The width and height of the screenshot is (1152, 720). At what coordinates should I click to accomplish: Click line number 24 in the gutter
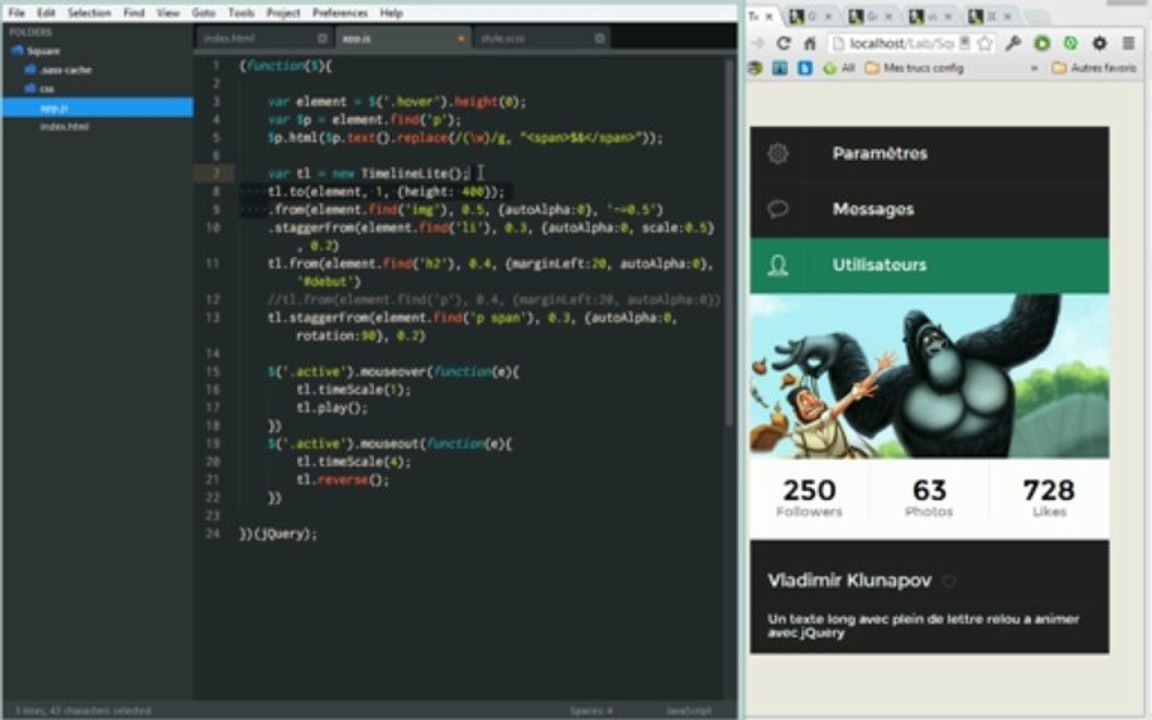213,533
